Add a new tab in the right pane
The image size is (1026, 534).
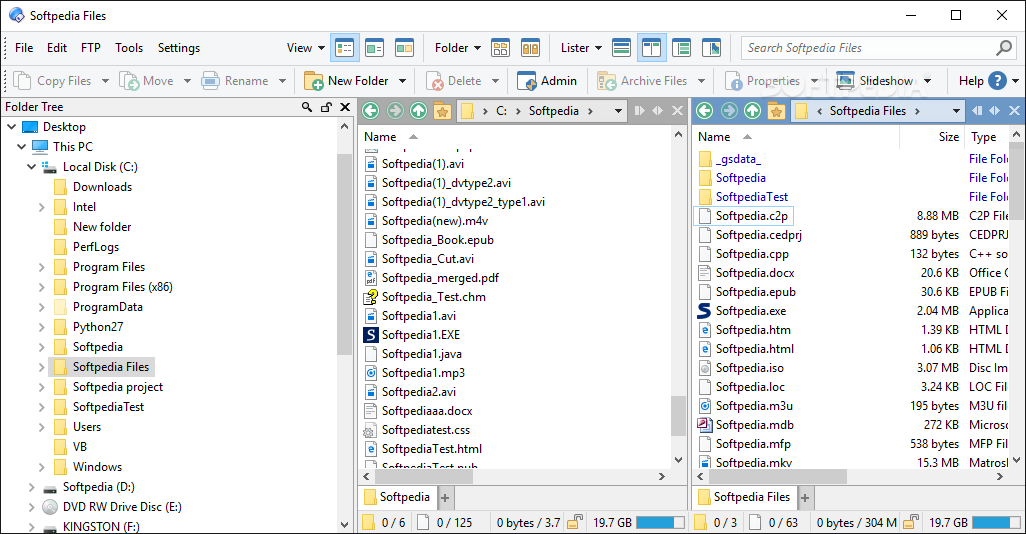pos(805,498)
